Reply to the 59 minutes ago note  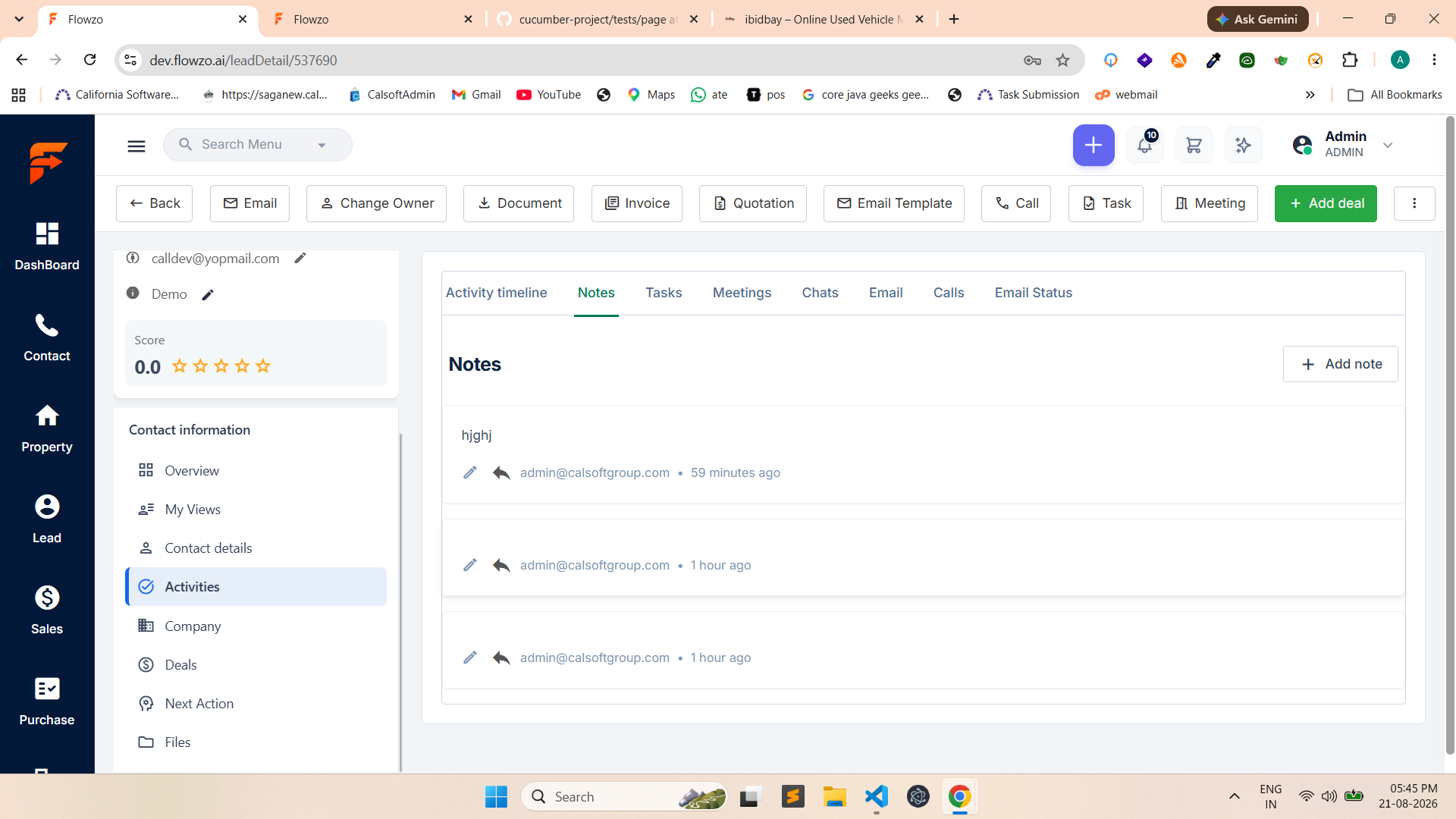(x=501, y=472)
